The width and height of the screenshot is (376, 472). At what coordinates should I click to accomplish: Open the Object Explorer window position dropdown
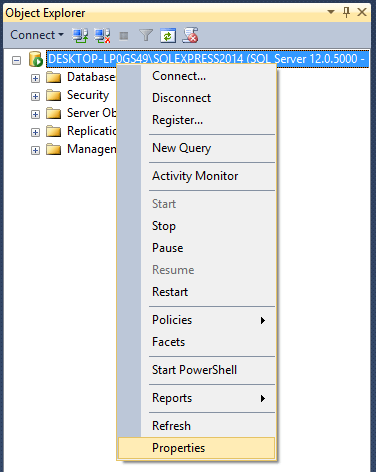point(331,12)
